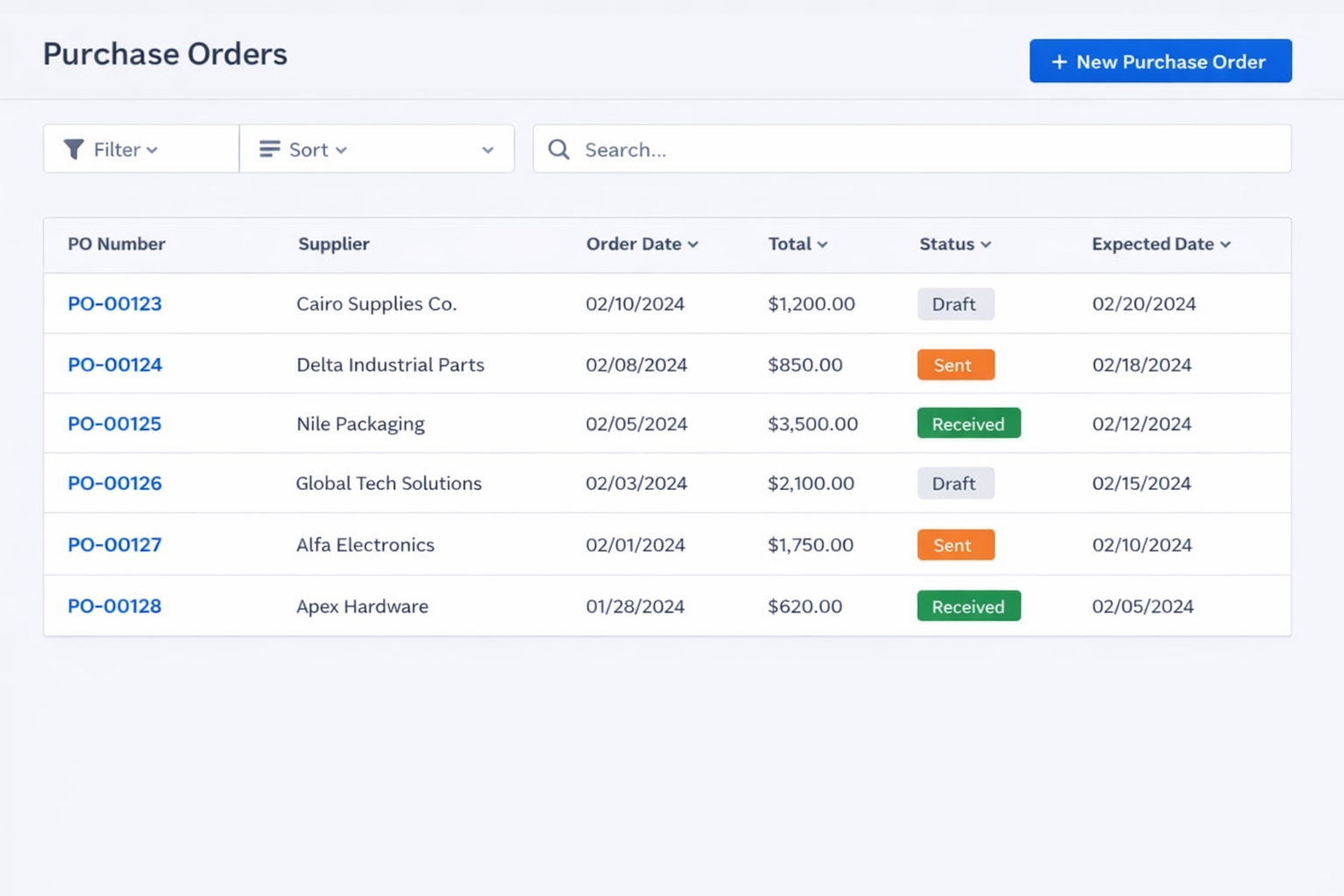The width and height of the screenshot is (1344, 896).
Task: Click the plus icon on New Purchase Order
Action: (x=1059, y=61)
